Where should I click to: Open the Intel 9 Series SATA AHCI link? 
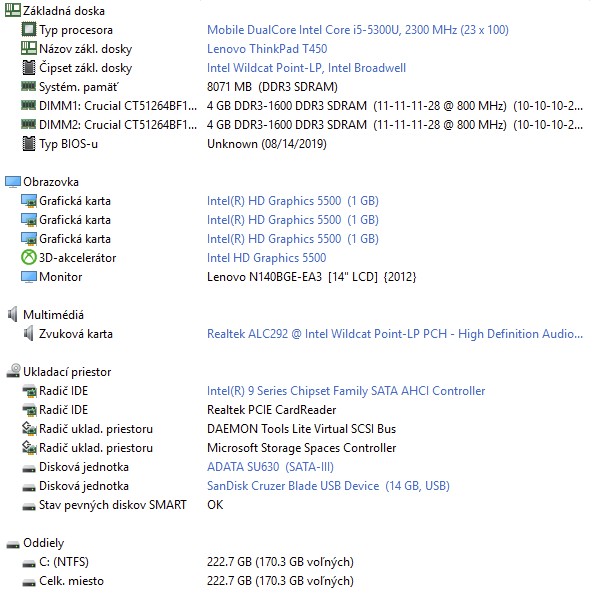346,391
